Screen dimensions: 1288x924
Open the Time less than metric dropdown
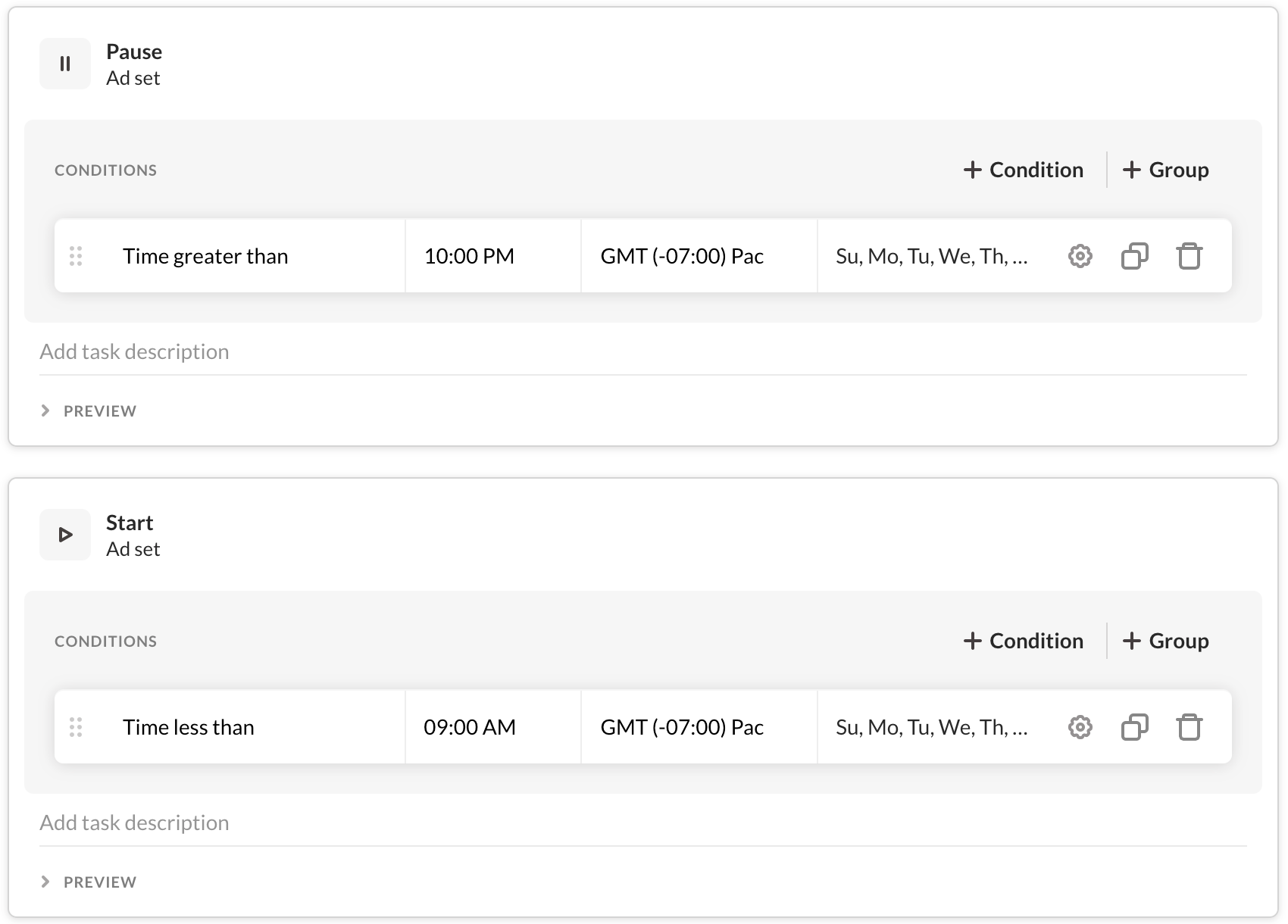pos(254,727)
